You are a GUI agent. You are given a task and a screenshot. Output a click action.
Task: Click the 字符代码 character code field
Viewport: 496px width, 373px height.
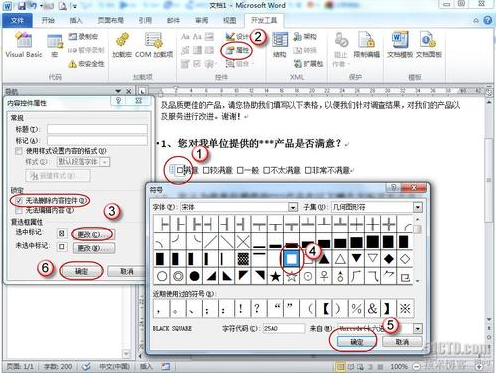tap(284, 329)
